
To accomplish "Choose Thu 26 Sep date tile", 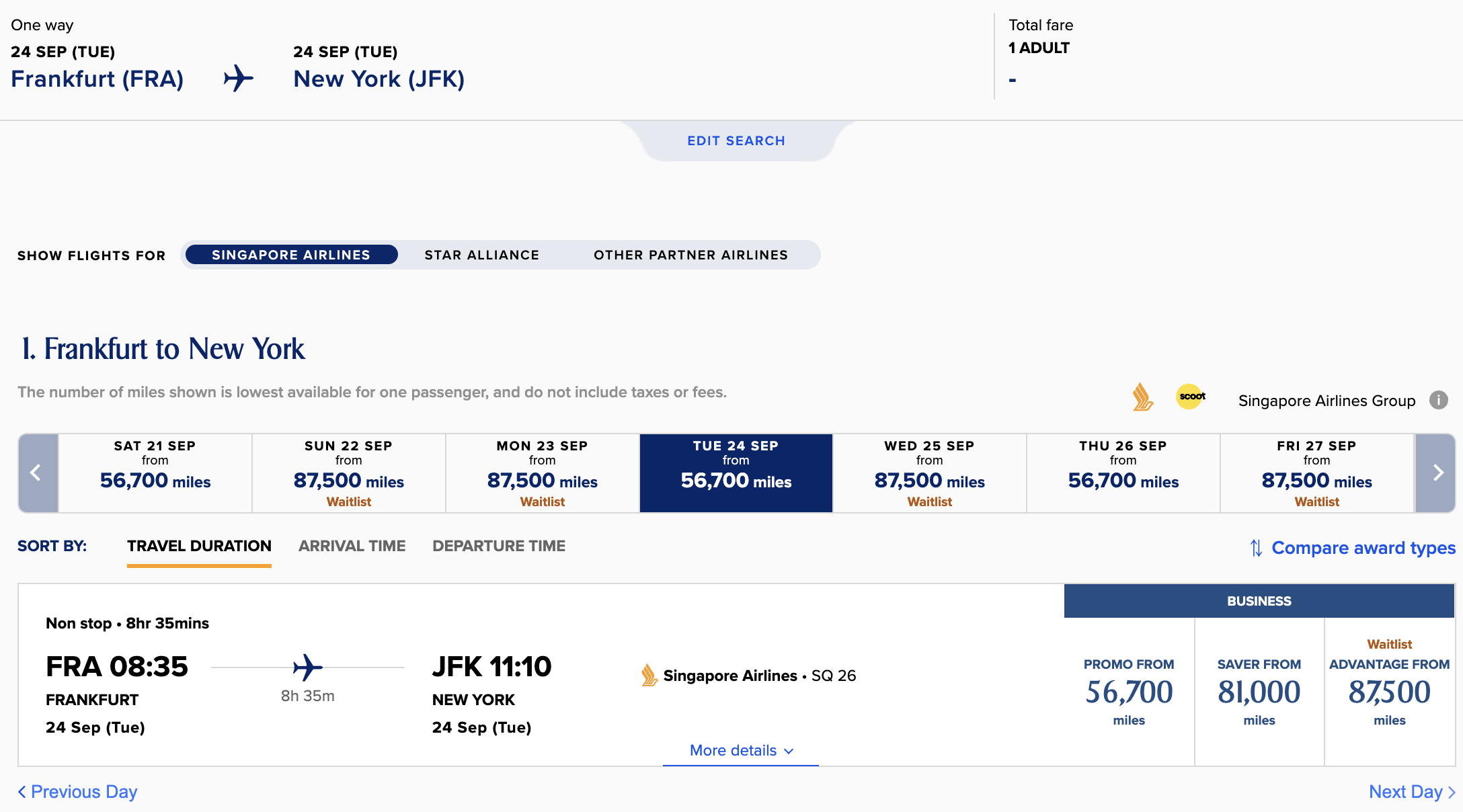I will (1123, 473).
